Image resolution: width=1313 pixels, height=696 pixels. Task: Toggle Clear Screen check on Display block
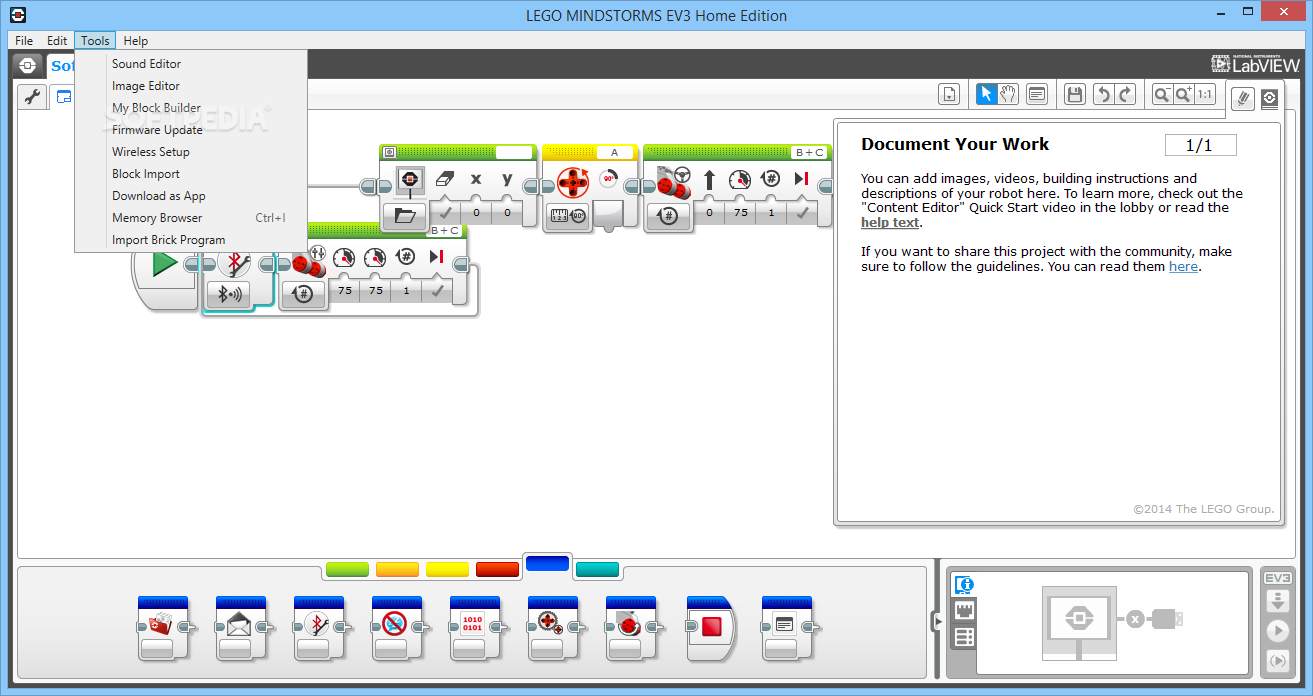tap(445, 213)
